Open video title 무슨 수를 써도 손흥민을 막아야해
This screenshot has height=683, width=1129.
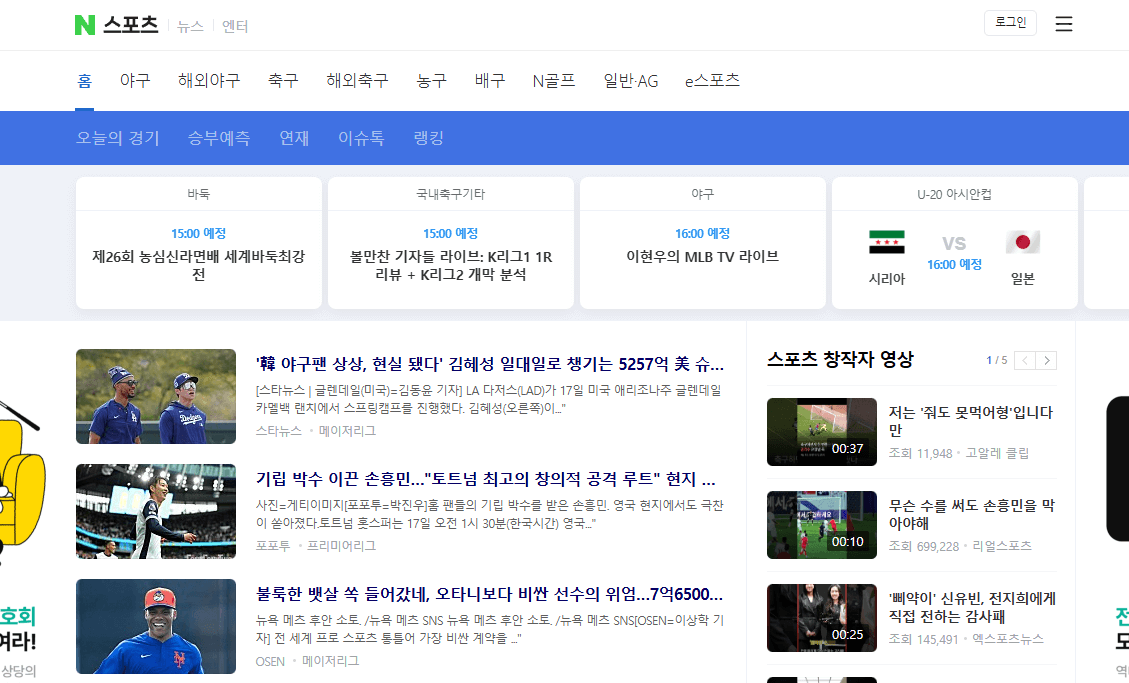point(971,514)
